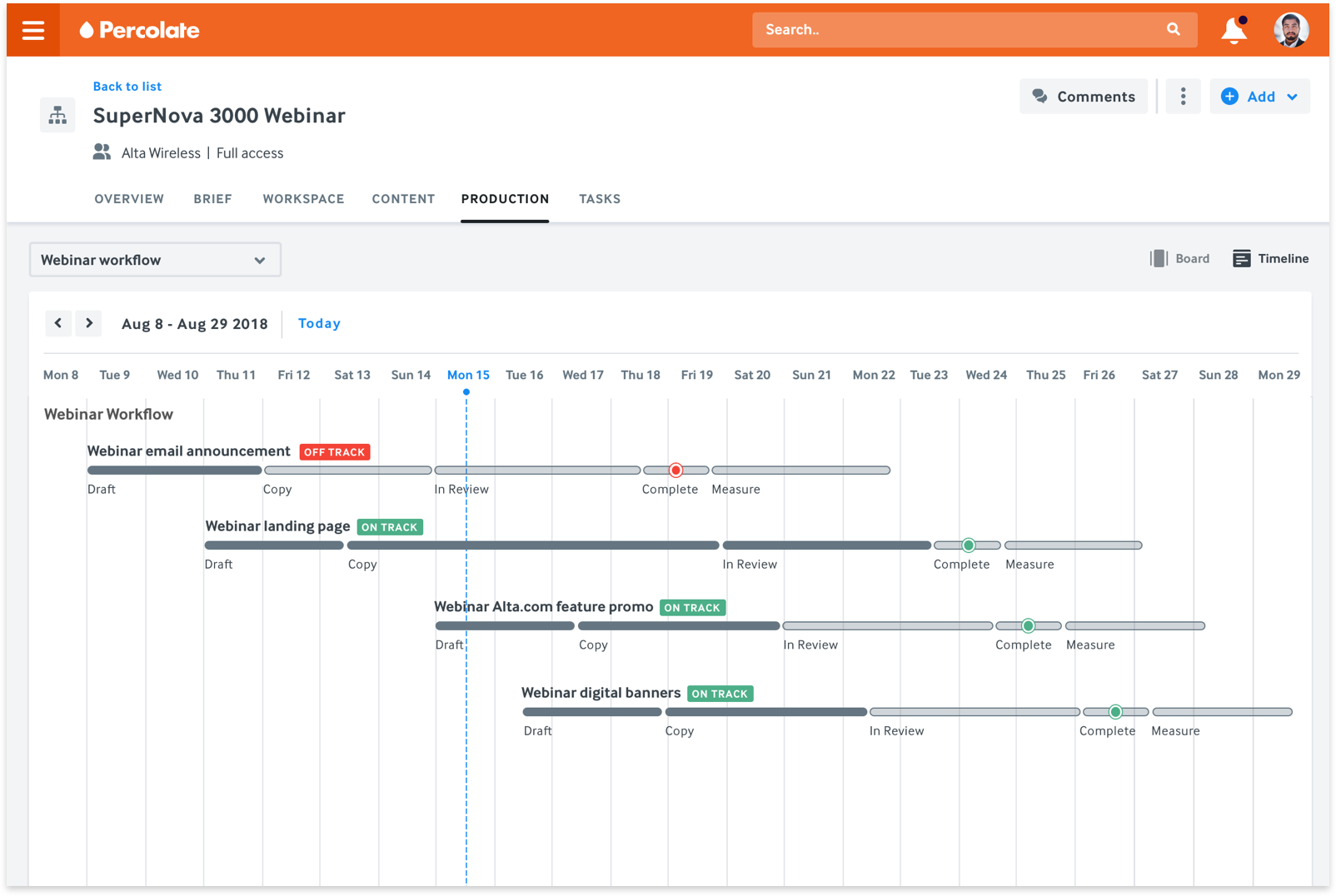Viewport: 1336px width, 896px height.
Task: Jump to Today on timeline
Action: 319,323
